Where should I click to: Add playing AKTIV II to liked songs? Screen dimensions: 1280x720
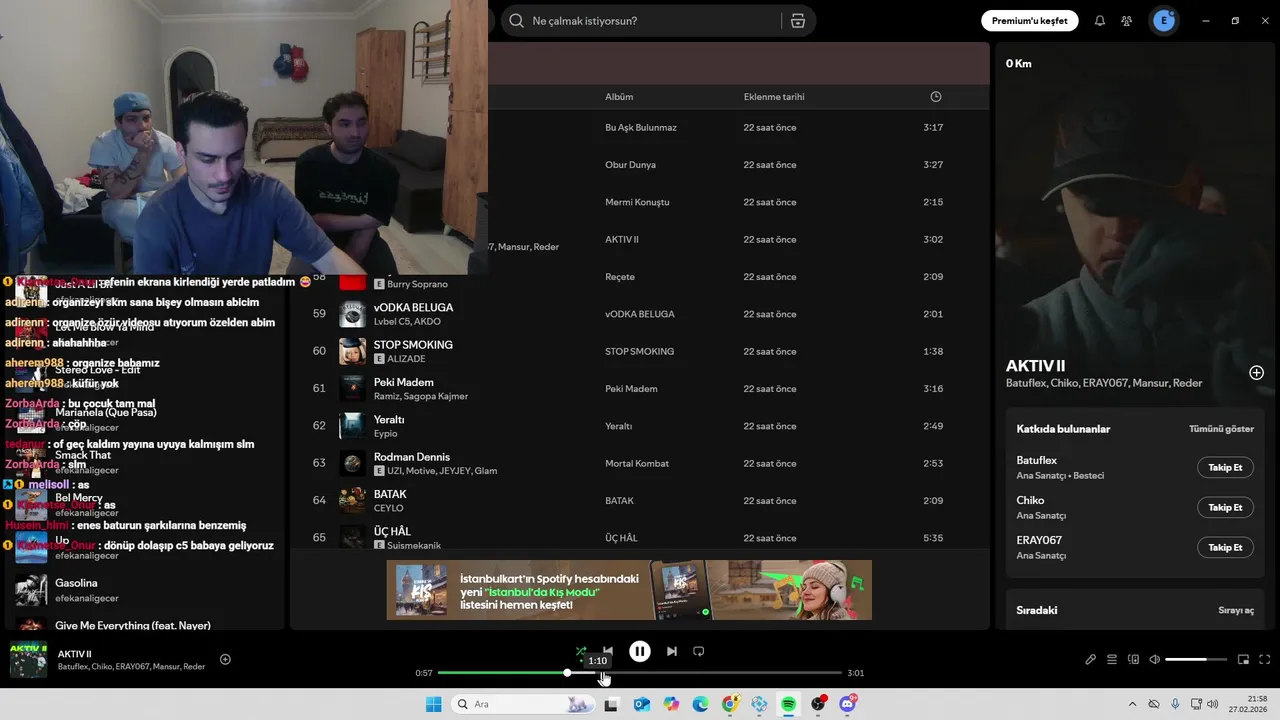point(225,659)
